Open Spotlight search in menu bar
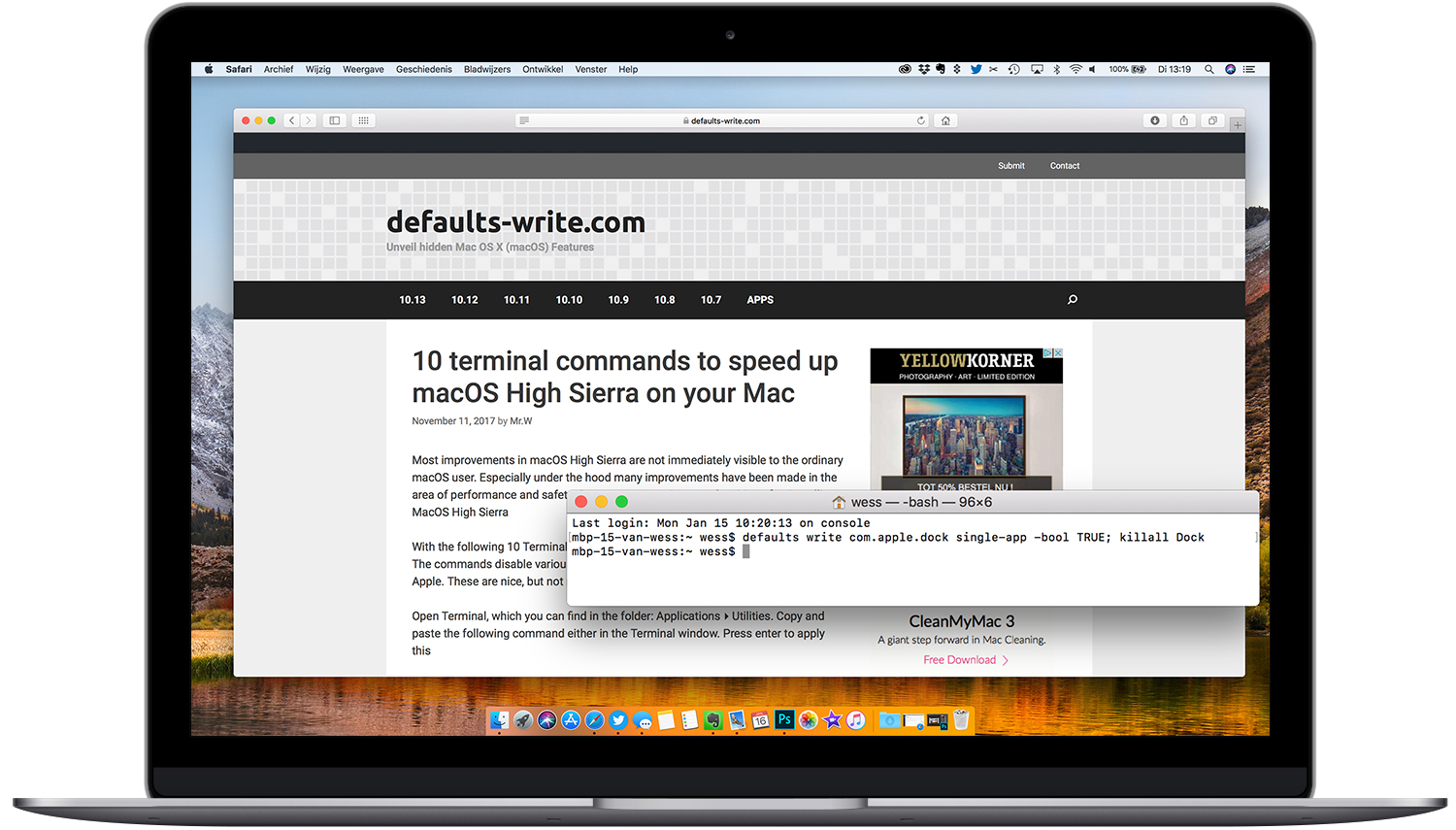This screenshot has width=1456, height=830. coord(1209,69)
